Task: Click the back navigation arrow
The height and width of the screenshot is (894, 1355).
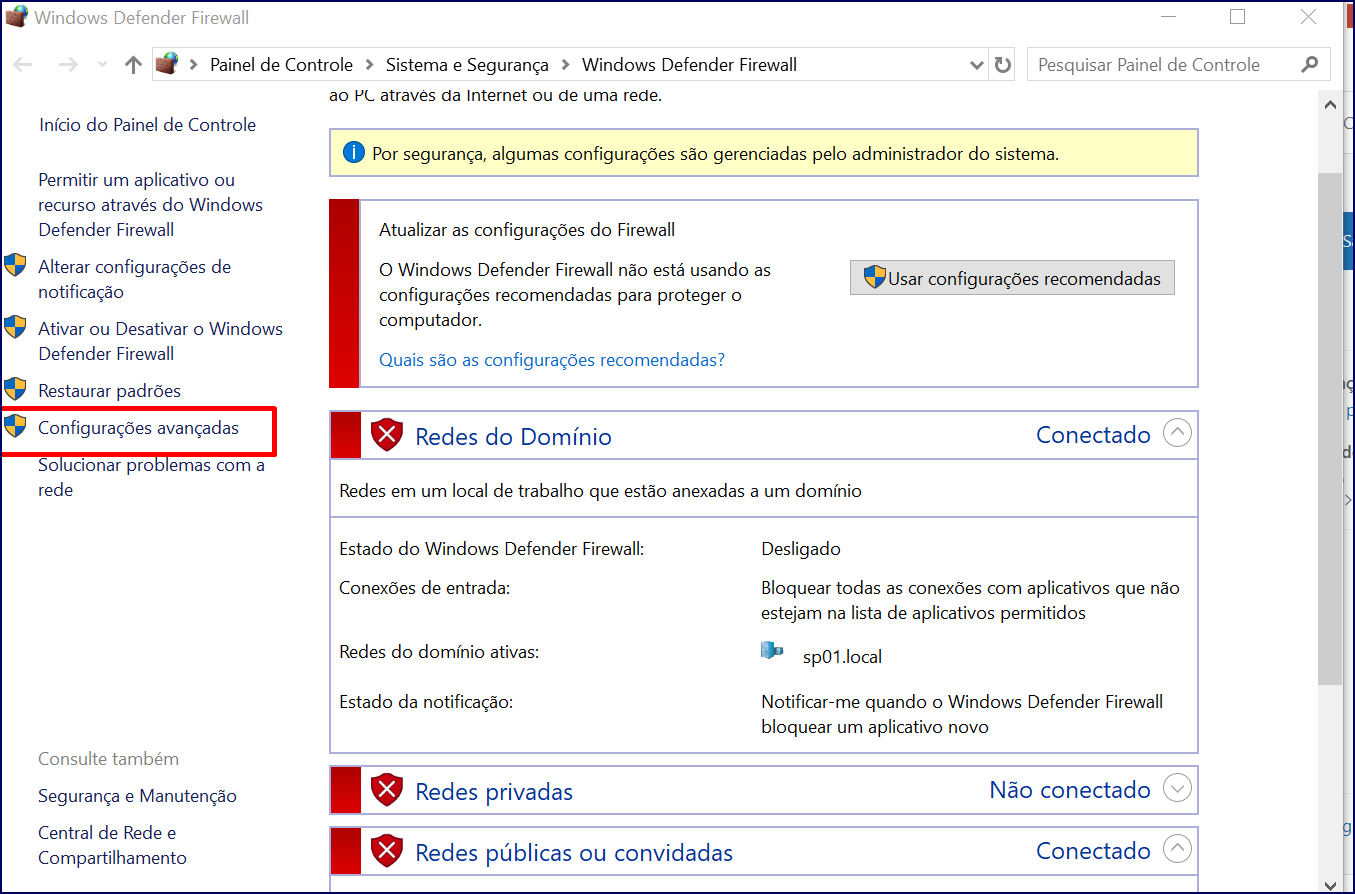Action: (x=22, y=63)
